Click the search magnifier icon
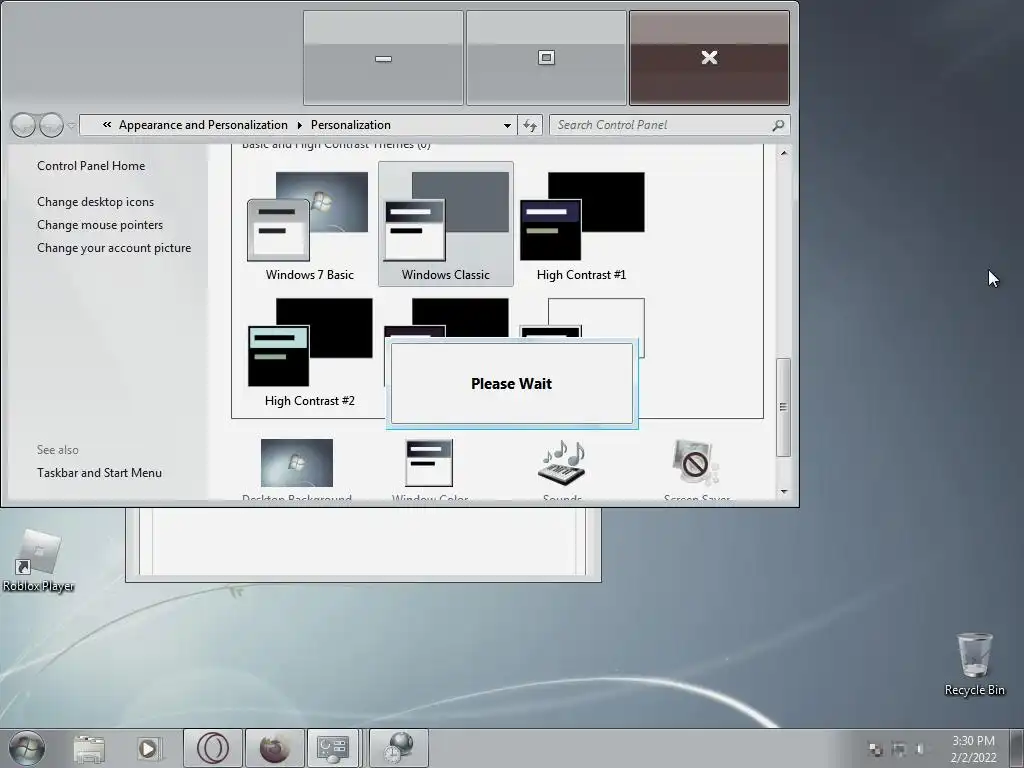Image resolution: width=1024 pixels, height=768 pixels. 778,125
